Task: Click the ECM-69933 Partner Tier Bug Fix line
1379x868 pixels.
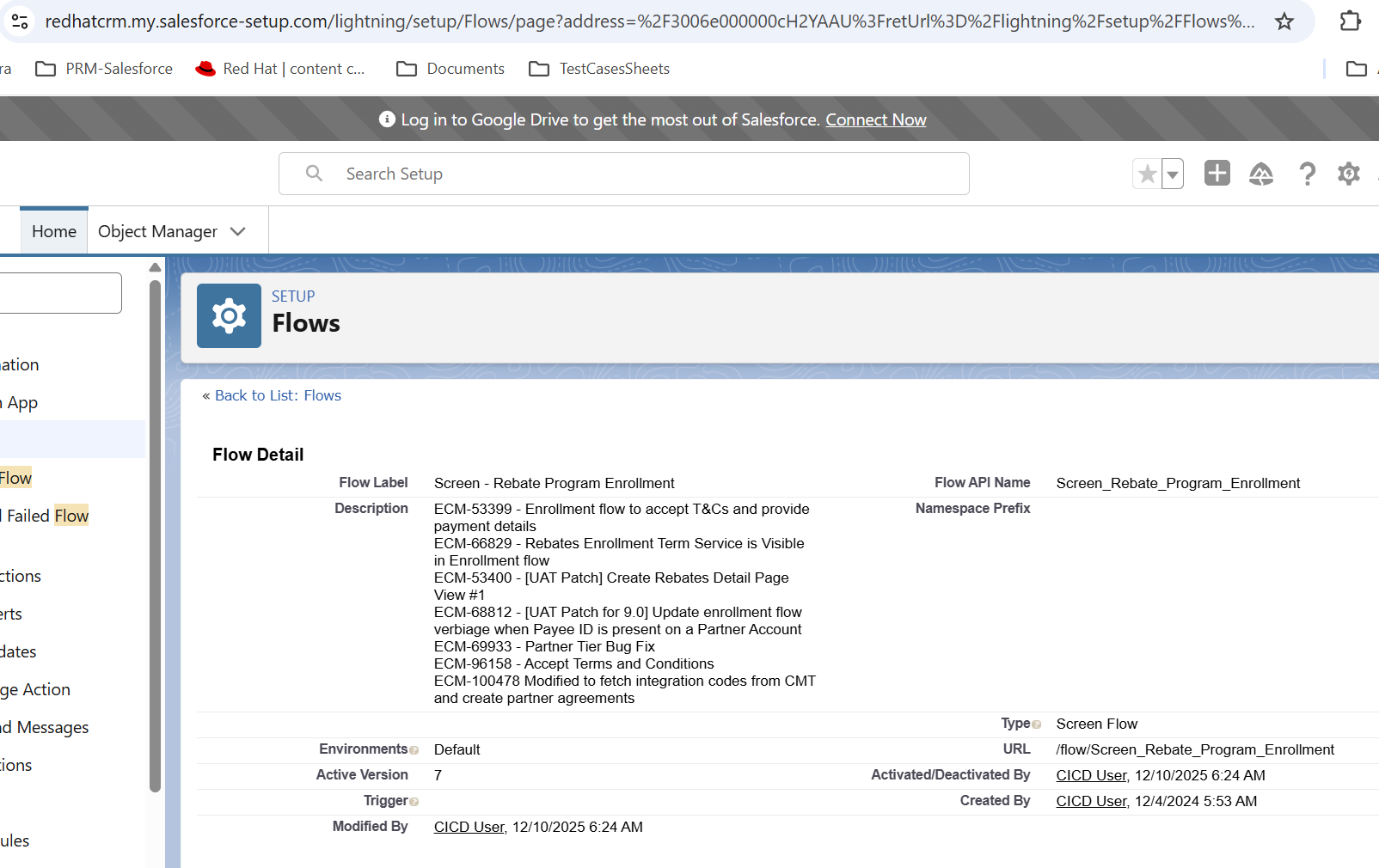Action: pos(544,646)
